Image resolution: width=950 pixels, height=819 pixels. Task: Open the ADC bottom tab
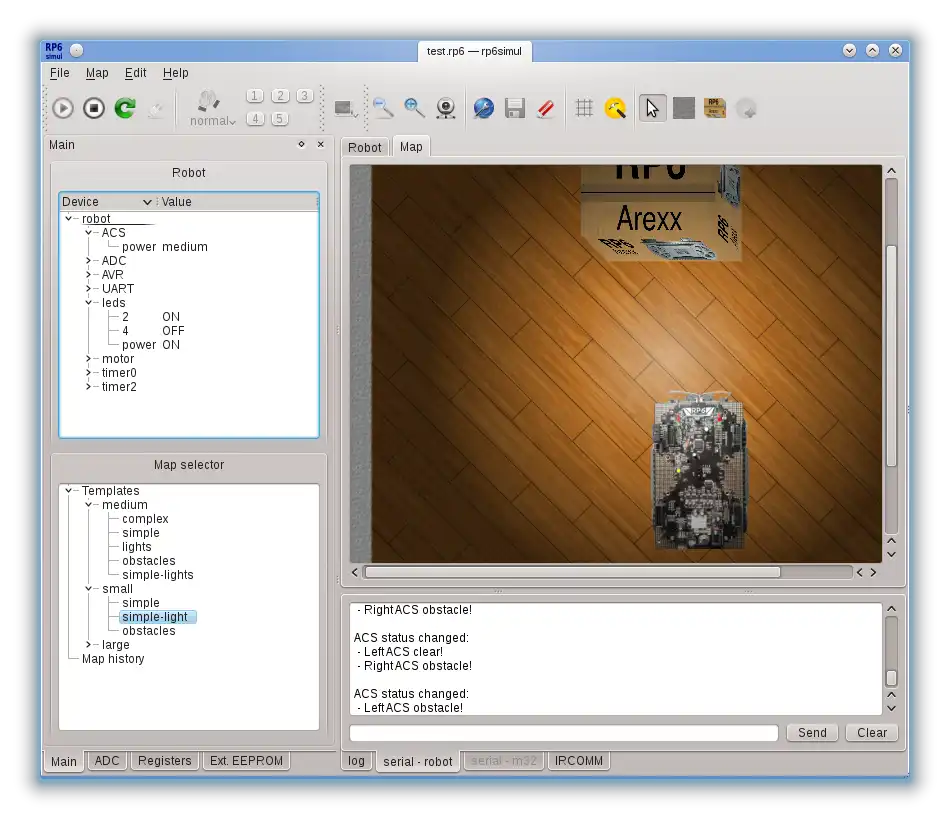click(x=107, y=761)
